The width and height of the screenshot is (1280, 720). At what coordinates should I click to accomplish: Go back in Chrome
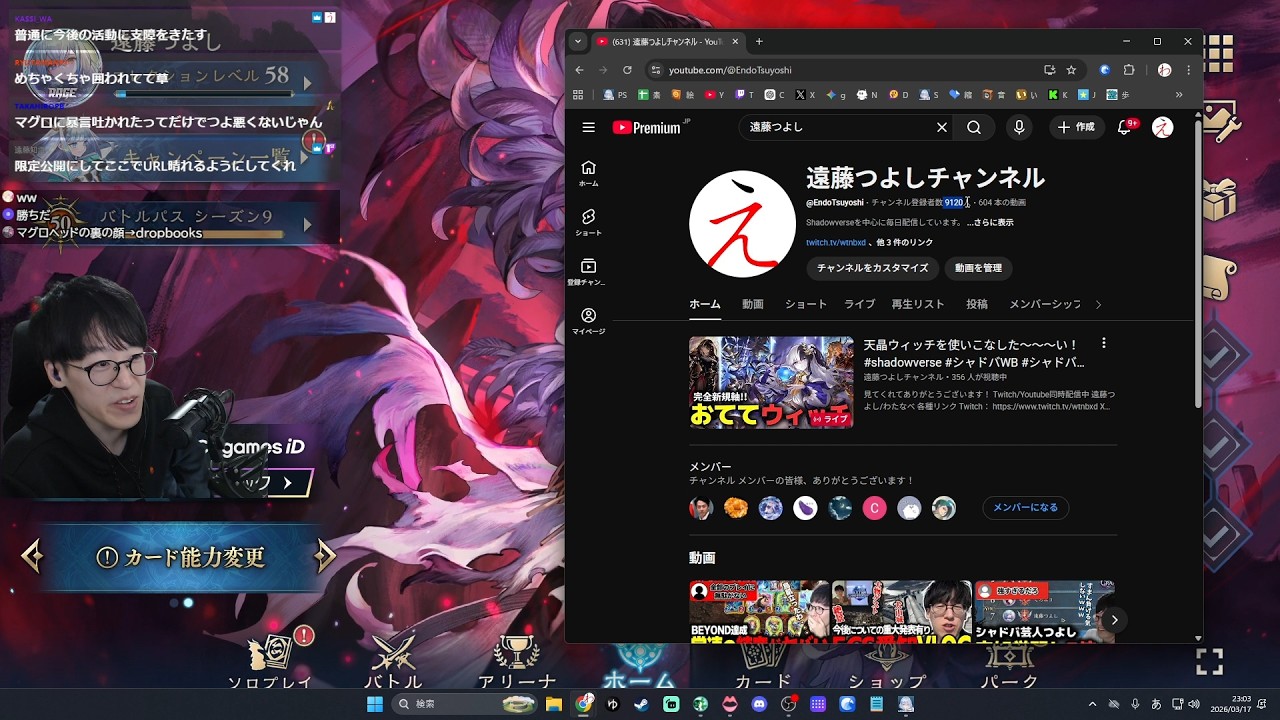tap(578, 70)
